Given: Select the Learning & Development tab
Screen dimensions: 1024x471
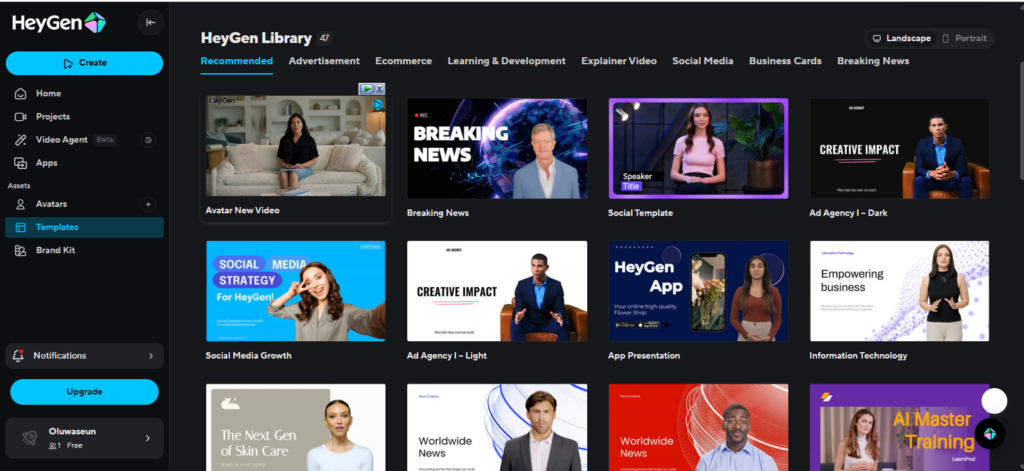Looking at the screenshot, I should tap(506, 61).
